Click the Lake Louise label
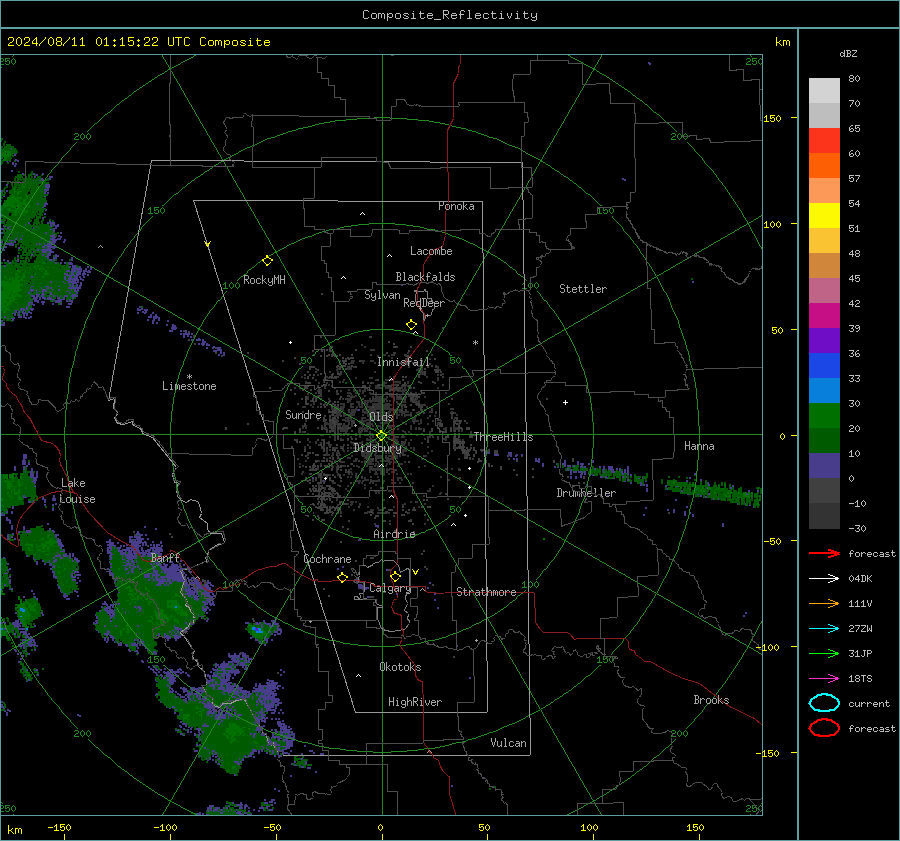900x841 pixels. (77, 491)
